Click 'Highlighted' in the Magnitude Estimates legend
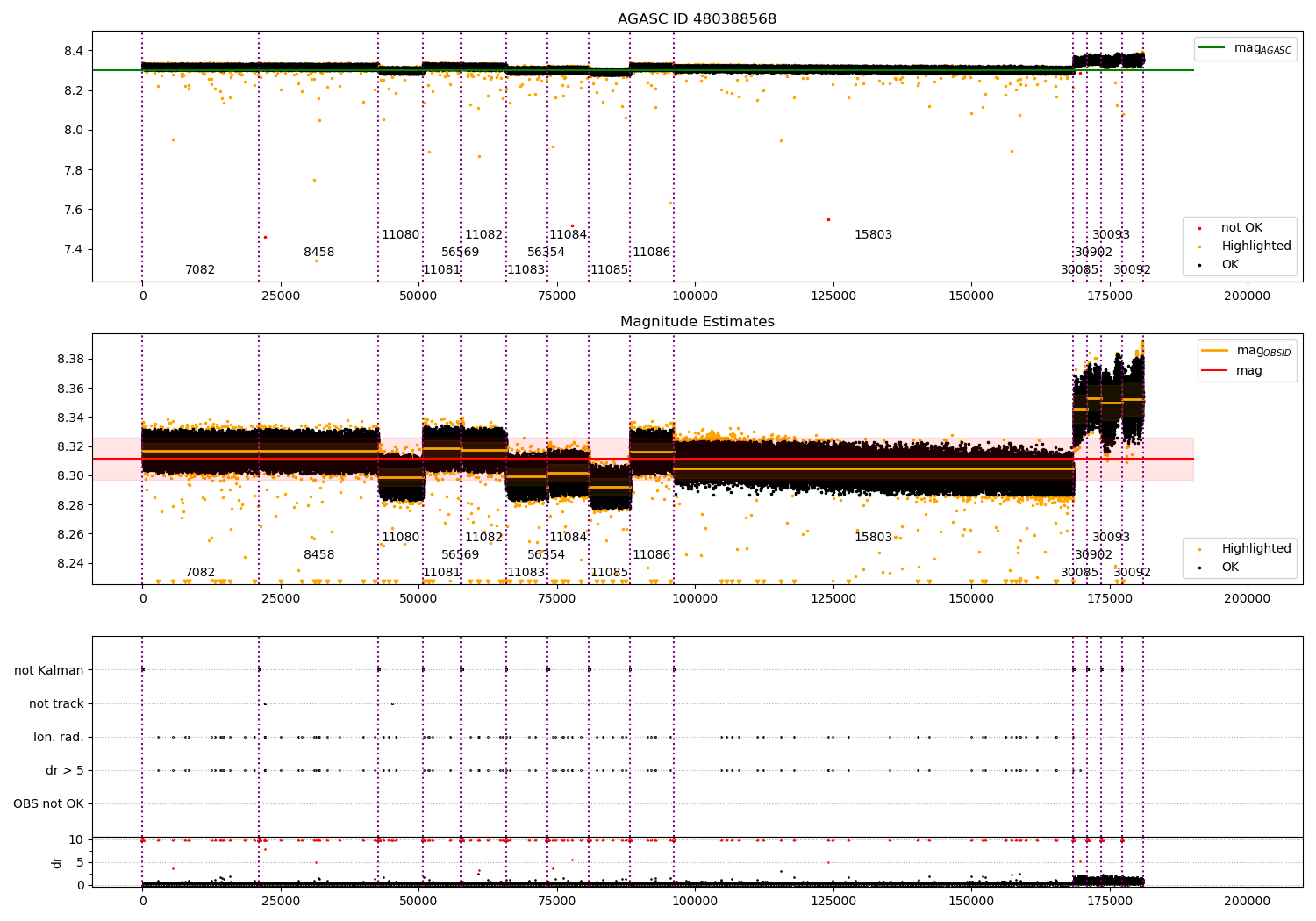Viewport: 1316px width, 921px height. [1256, 548]
